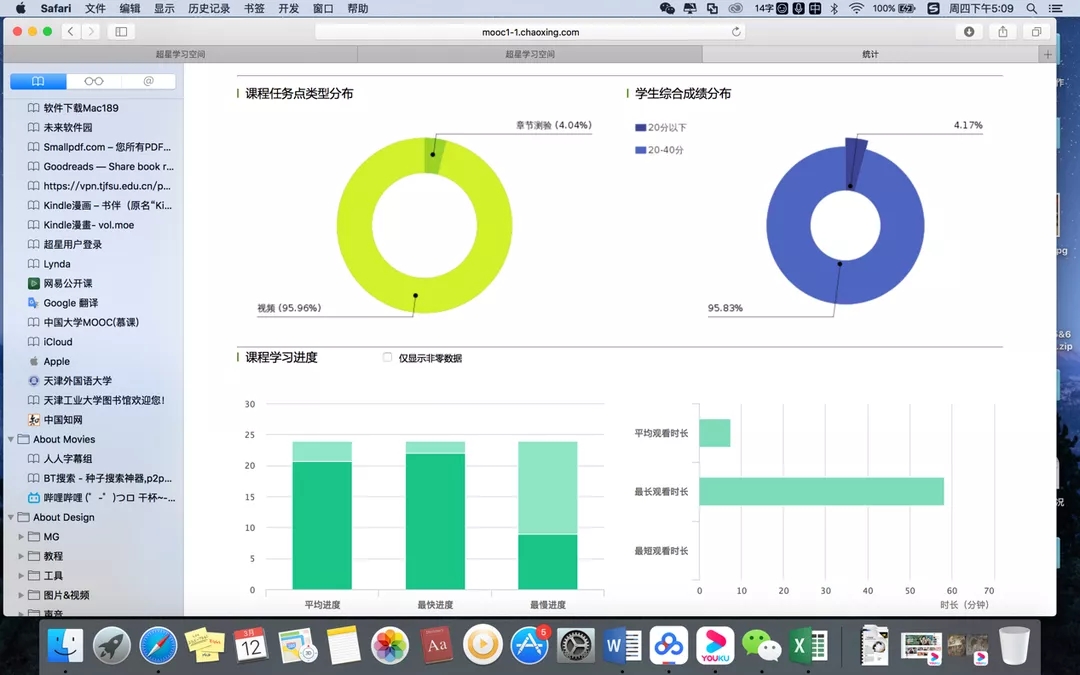Switch to the 统计 tab
The image size is (1080, 675).
tap(870, 54)
